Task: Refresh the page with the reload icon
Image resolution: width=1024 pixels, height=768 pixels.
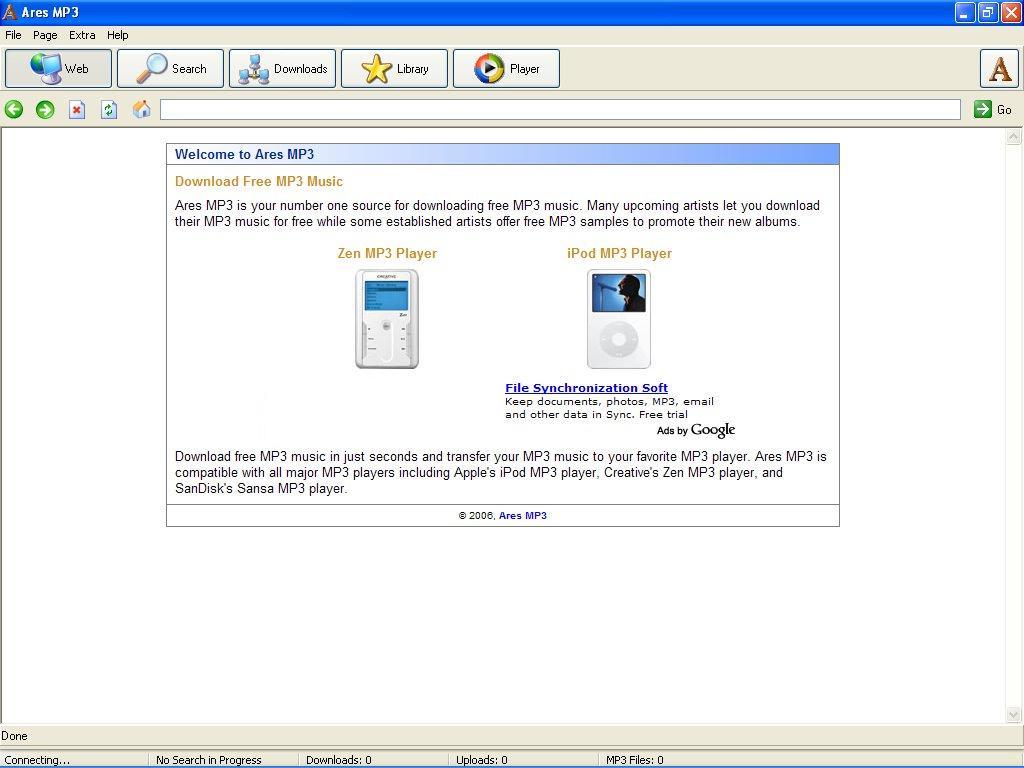Action: point(109,109)
